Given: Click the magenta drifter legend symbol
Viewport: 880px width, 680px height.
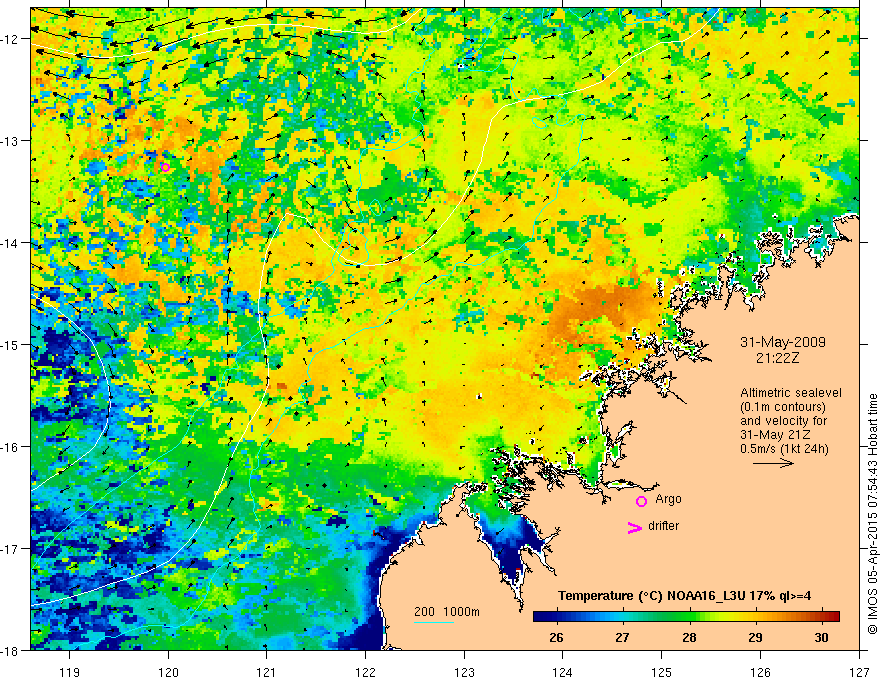Looking at the screenshot, I should [634, 527].
